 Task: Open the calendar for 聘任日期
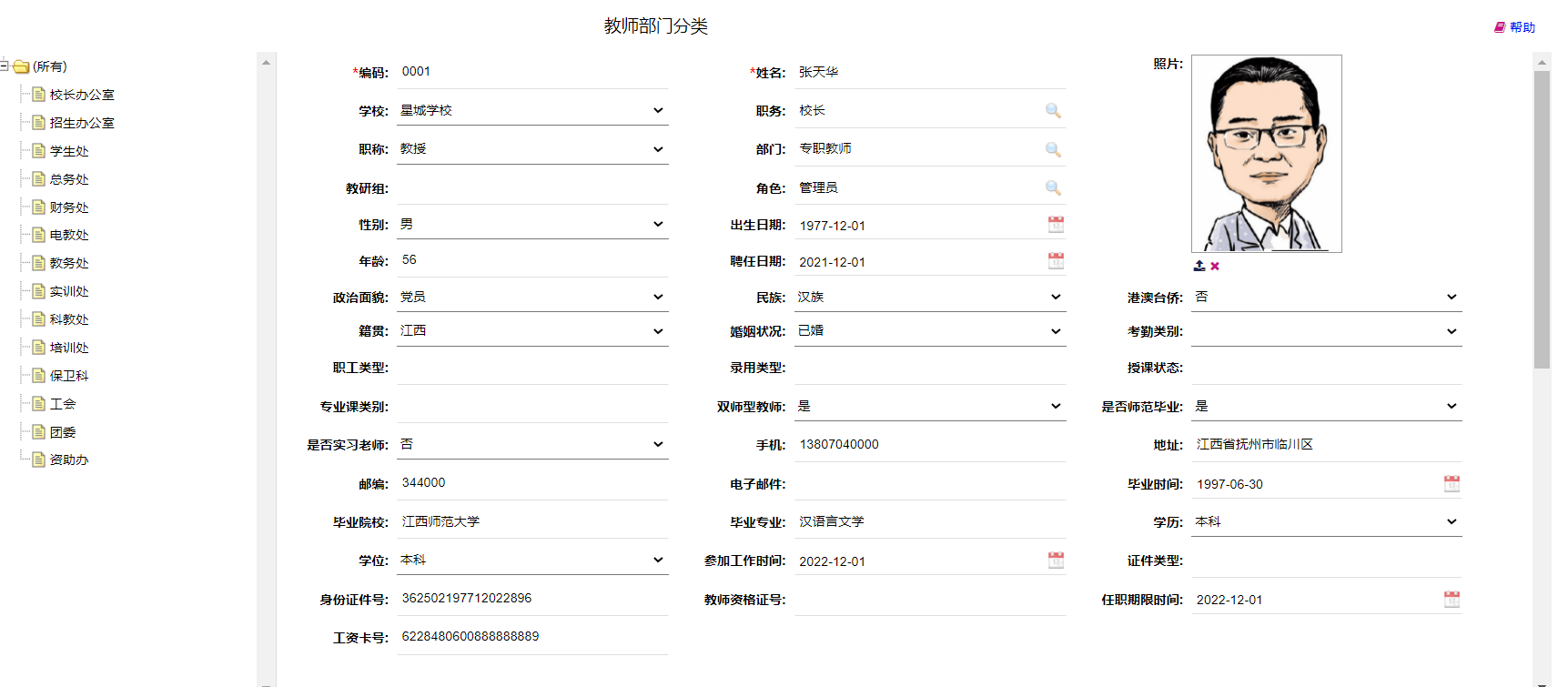(x=1056, y=261)
